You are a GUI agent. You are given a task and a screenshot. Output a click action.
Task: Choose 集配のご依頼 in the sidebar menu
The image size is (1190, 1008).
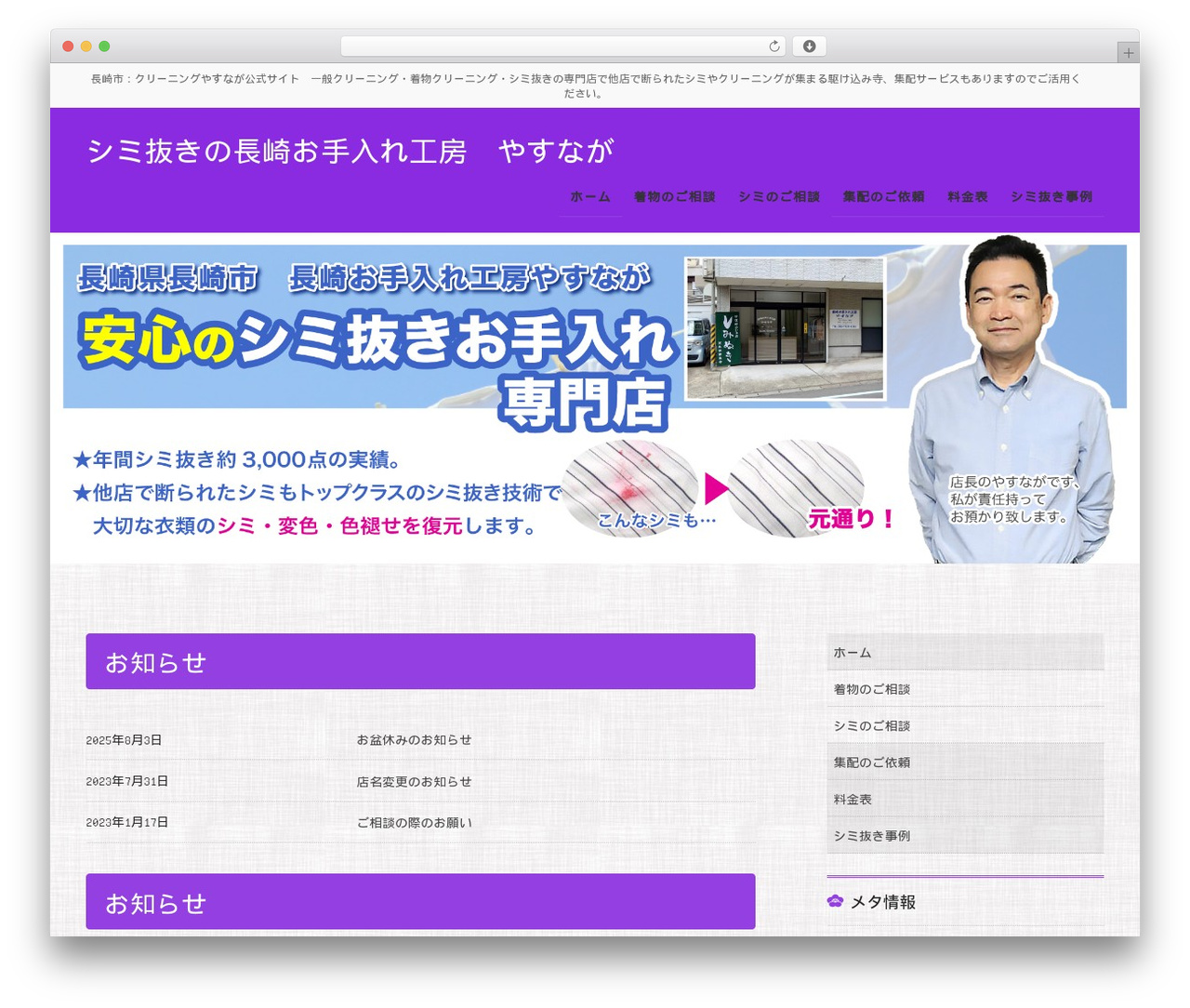(x=965, y=763)
